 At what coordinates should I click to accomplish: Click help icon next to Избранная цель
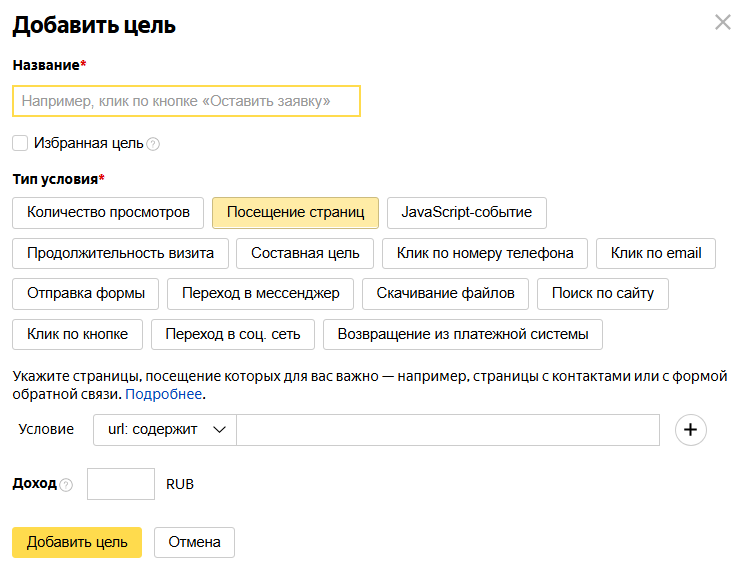(x=153, y=144)
